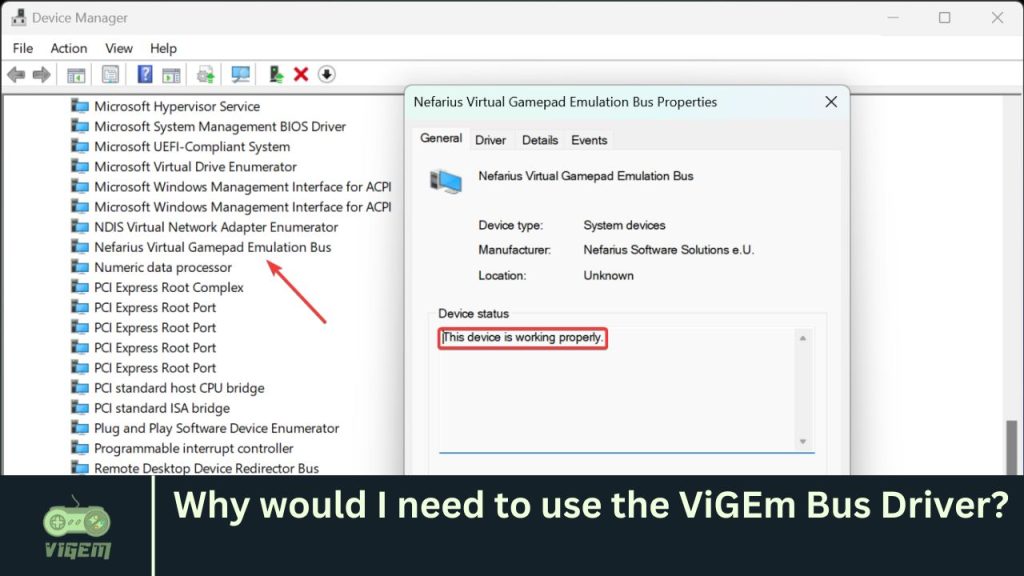Viewport: 1024px width, 576px height.
Task: Click the device icon in Properties dialog
Action: click(x=445, y=182)
